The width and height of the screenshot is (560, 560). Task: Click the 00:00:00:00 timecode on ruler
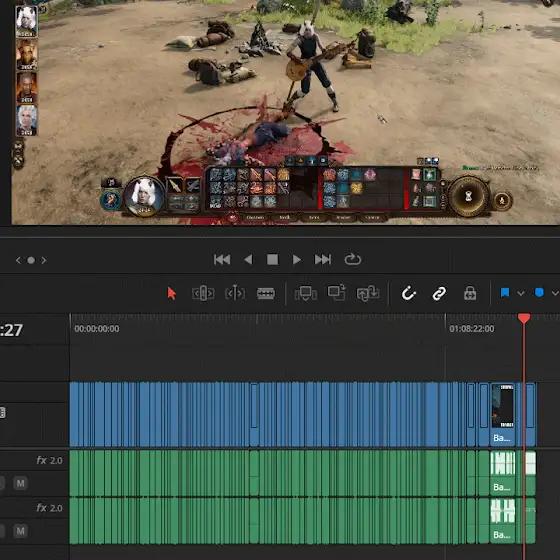[x=97, y=329]
